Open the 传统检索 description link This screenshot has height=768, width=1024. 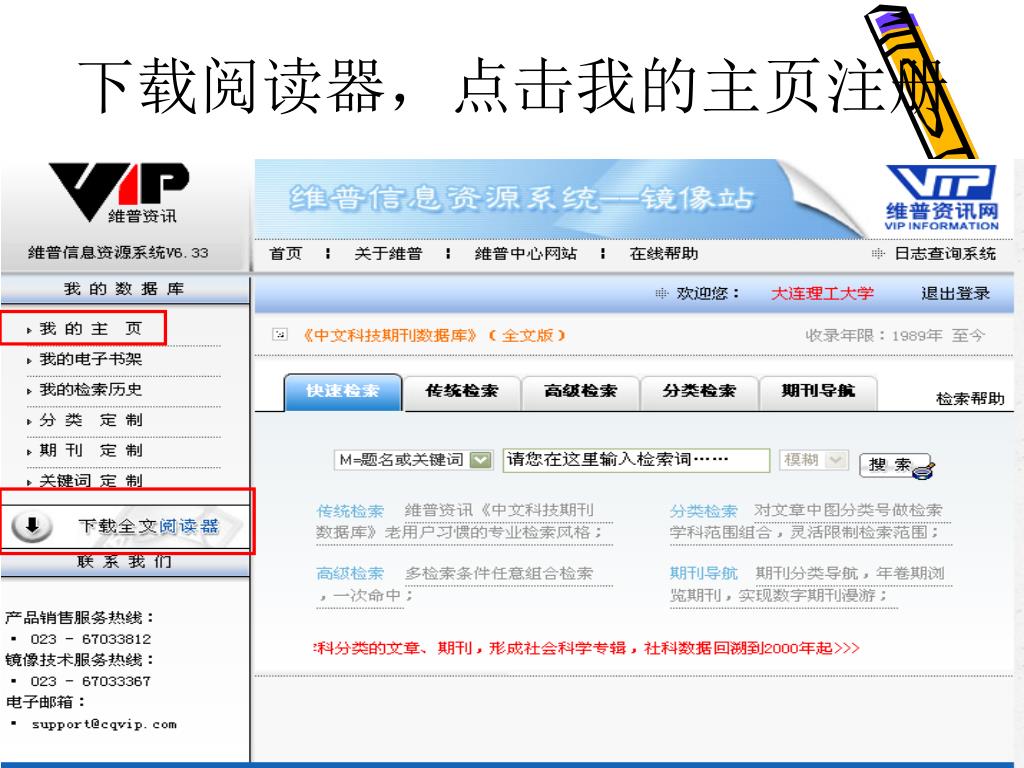pyautogui.click(x=350, y=511)
